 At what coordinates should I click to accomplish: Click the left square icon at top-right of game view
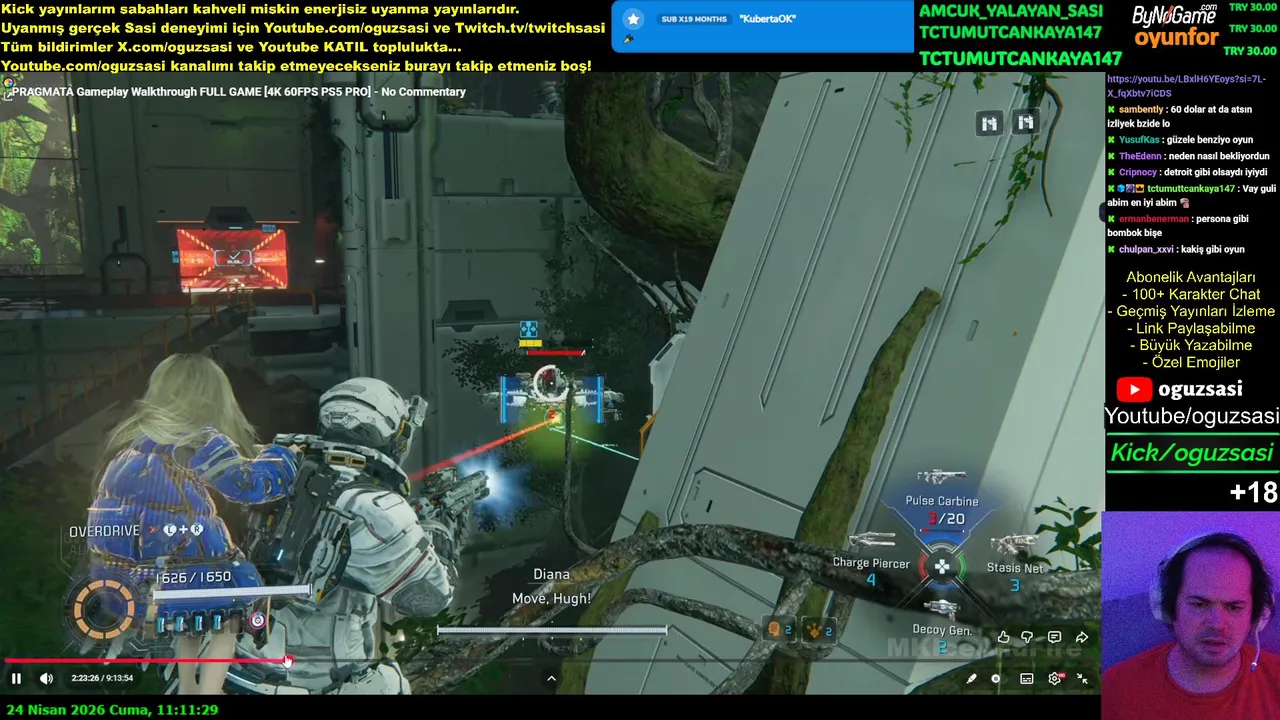pyautogui.click(x=989, y=123)
